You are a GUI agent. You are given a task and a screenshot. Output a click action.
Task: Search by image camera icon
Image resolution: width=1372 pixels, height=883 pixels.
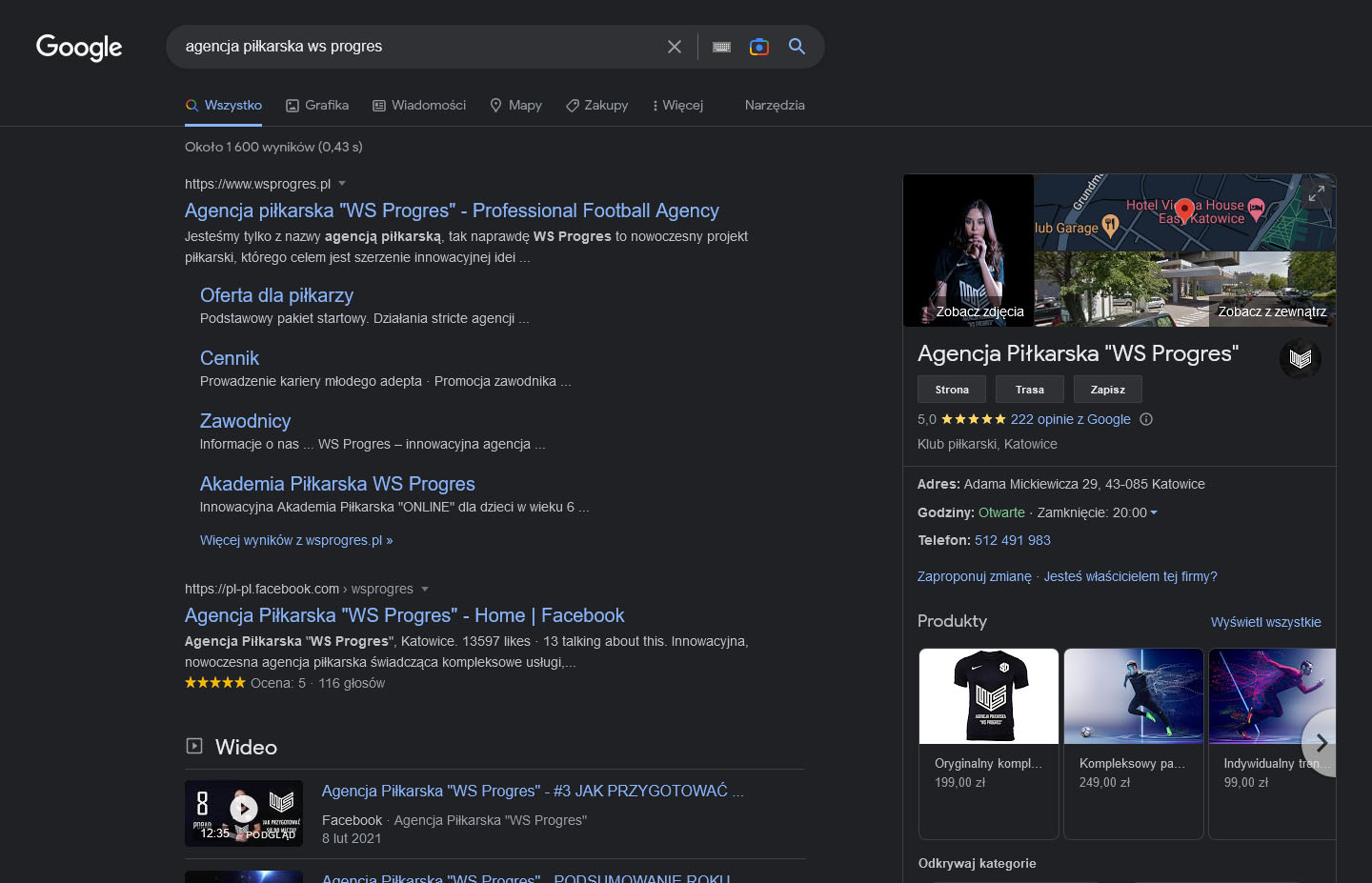759,47
